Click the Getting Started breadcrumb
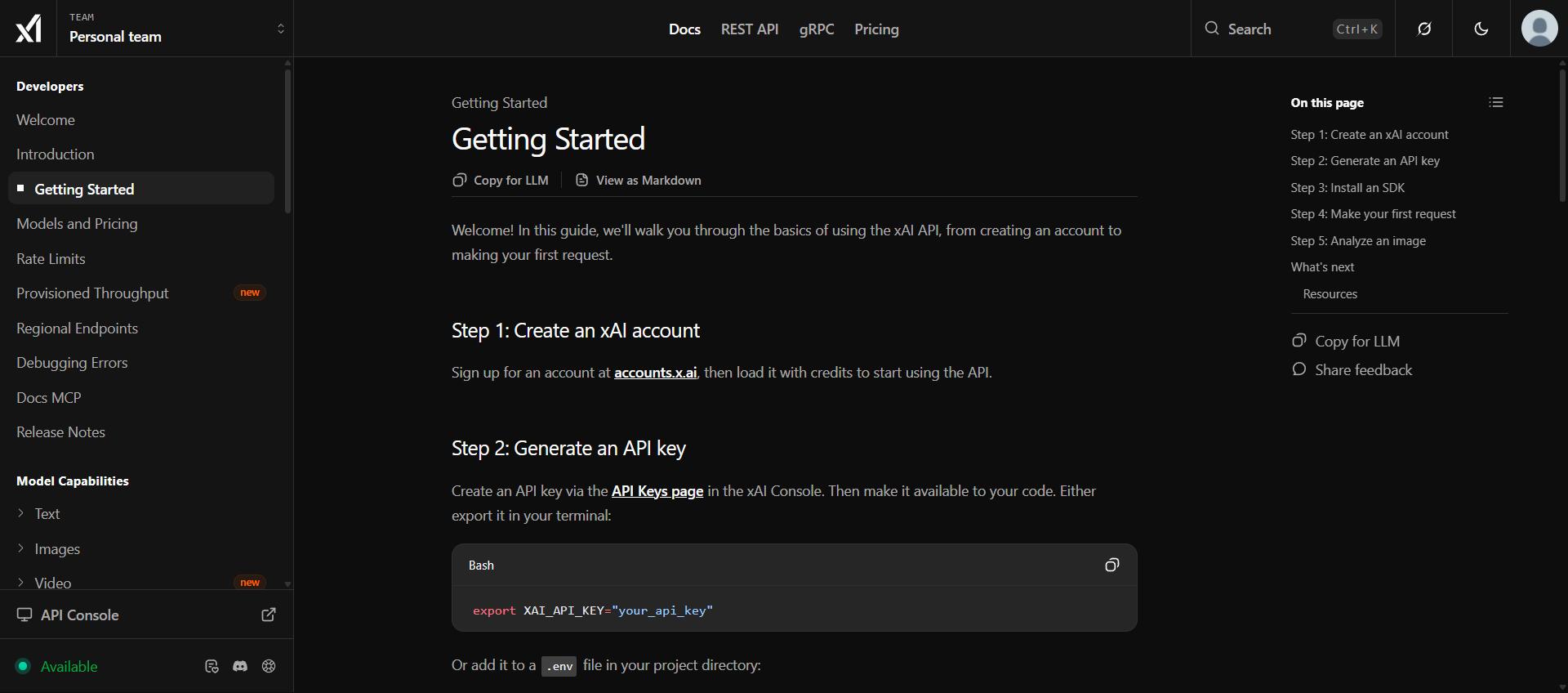Screen dimensions: 1568x693 (499, 103)
